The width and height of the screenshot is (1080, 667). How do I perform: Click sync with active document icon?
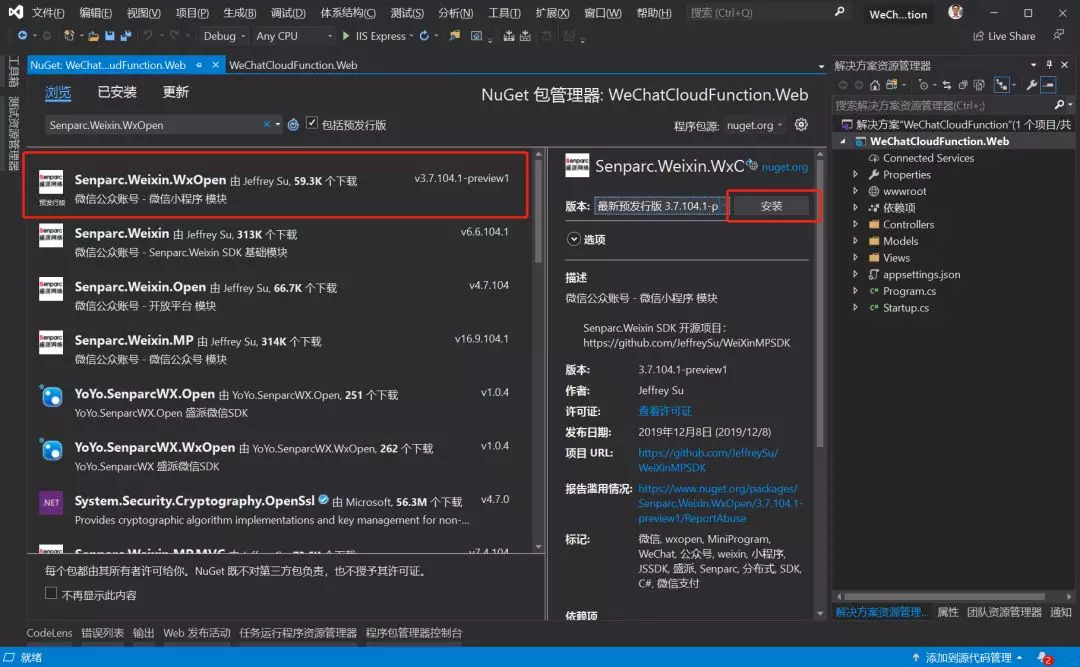pos(947,85)
